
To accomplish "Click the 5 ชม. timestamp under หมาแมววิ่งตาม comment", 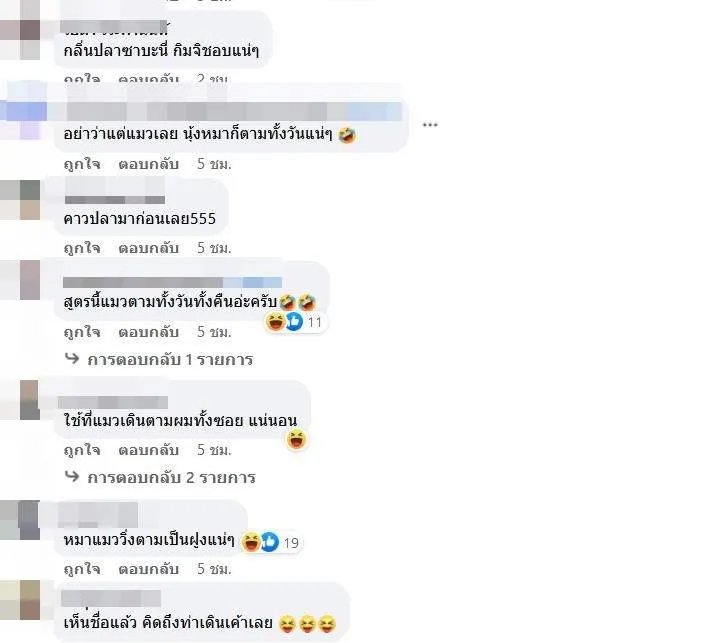I will click(x=214, y=569).
